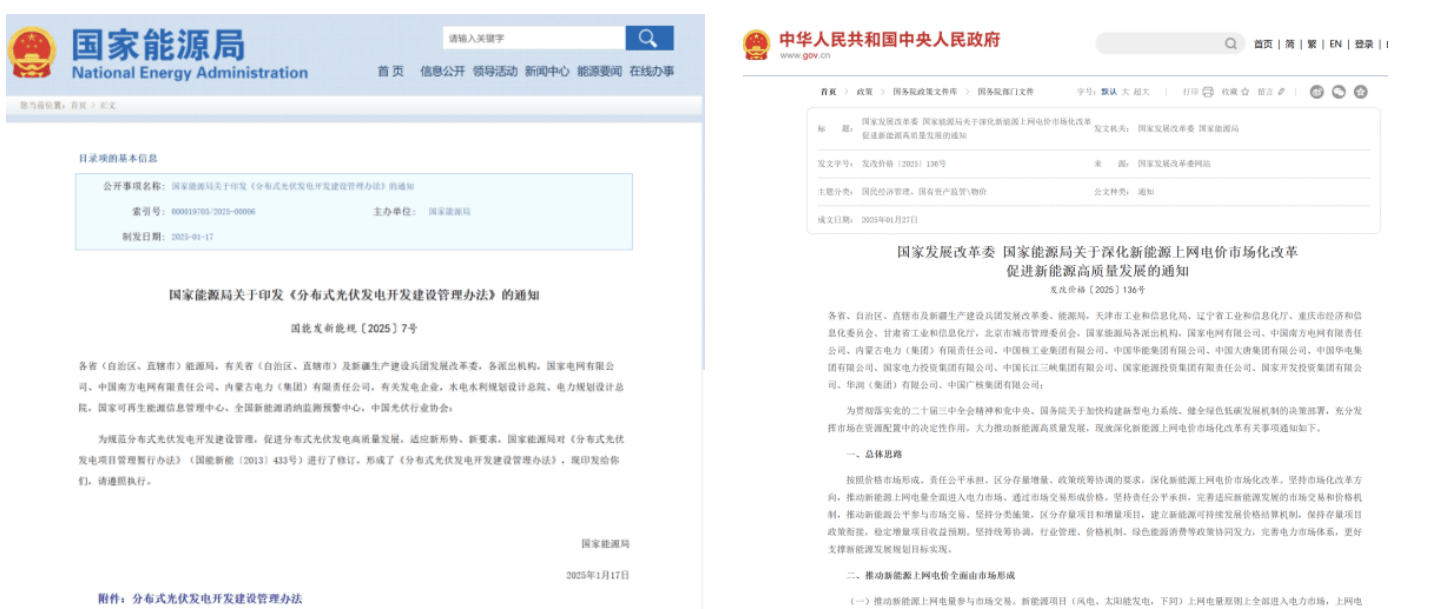This screenshot has height=609, width=1433.
Task: Set font size to 超大
Action: 1141,91
